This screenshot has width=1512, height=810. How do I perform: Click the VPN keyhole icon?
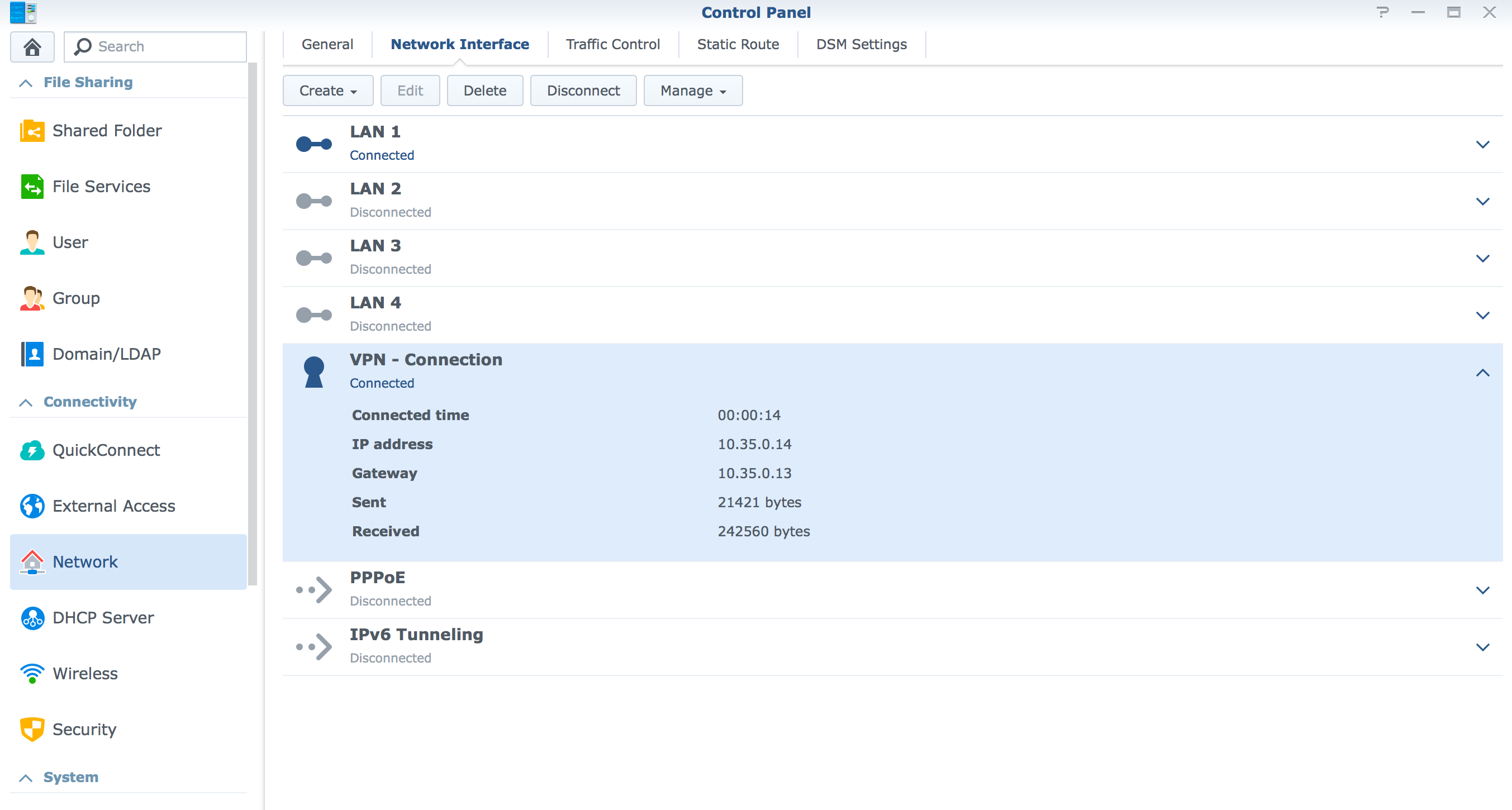point(314,371)
